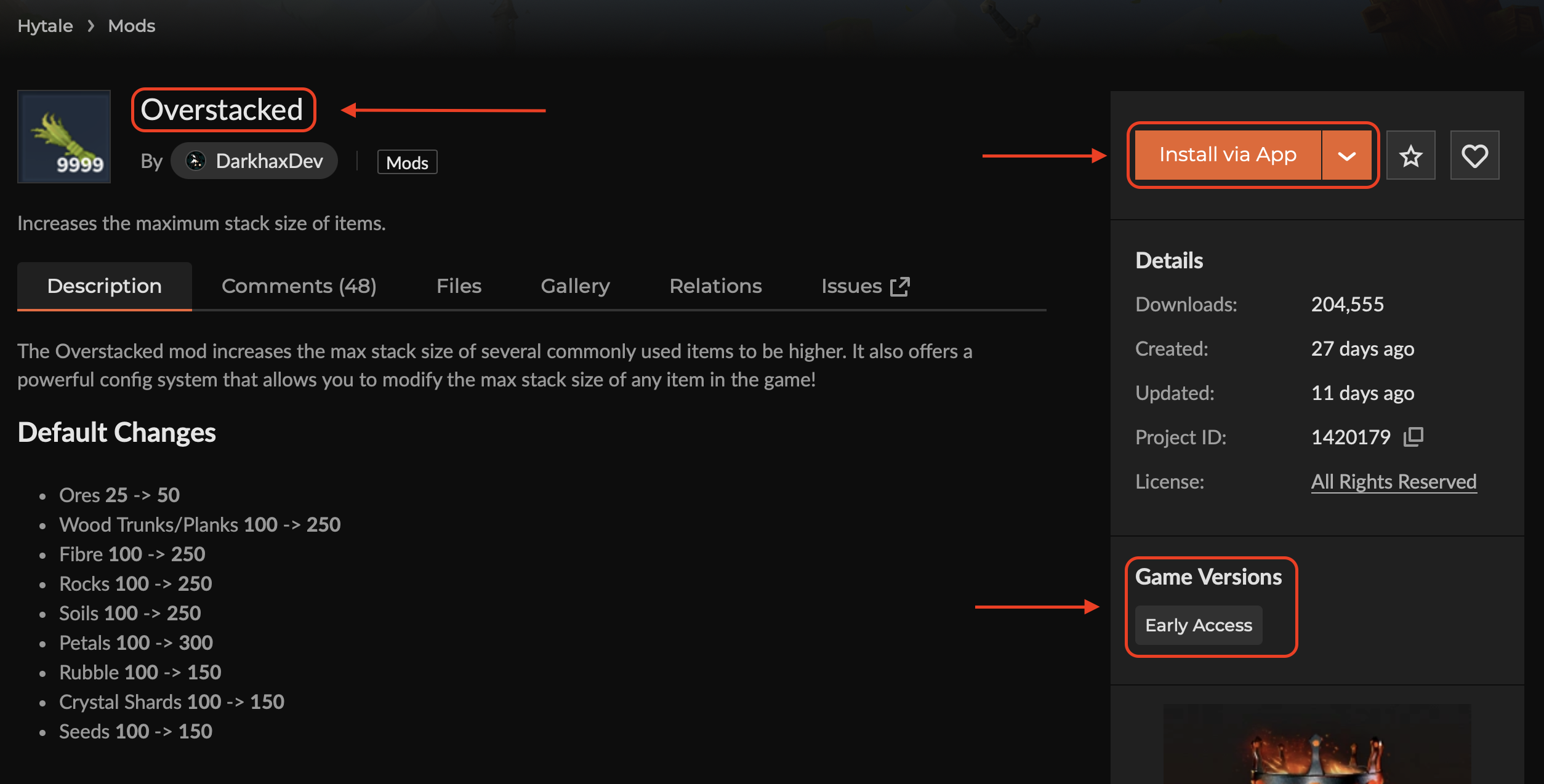Click the heart favorite icon
The image size is (1544, 784).
click(x=1474, y=156)
